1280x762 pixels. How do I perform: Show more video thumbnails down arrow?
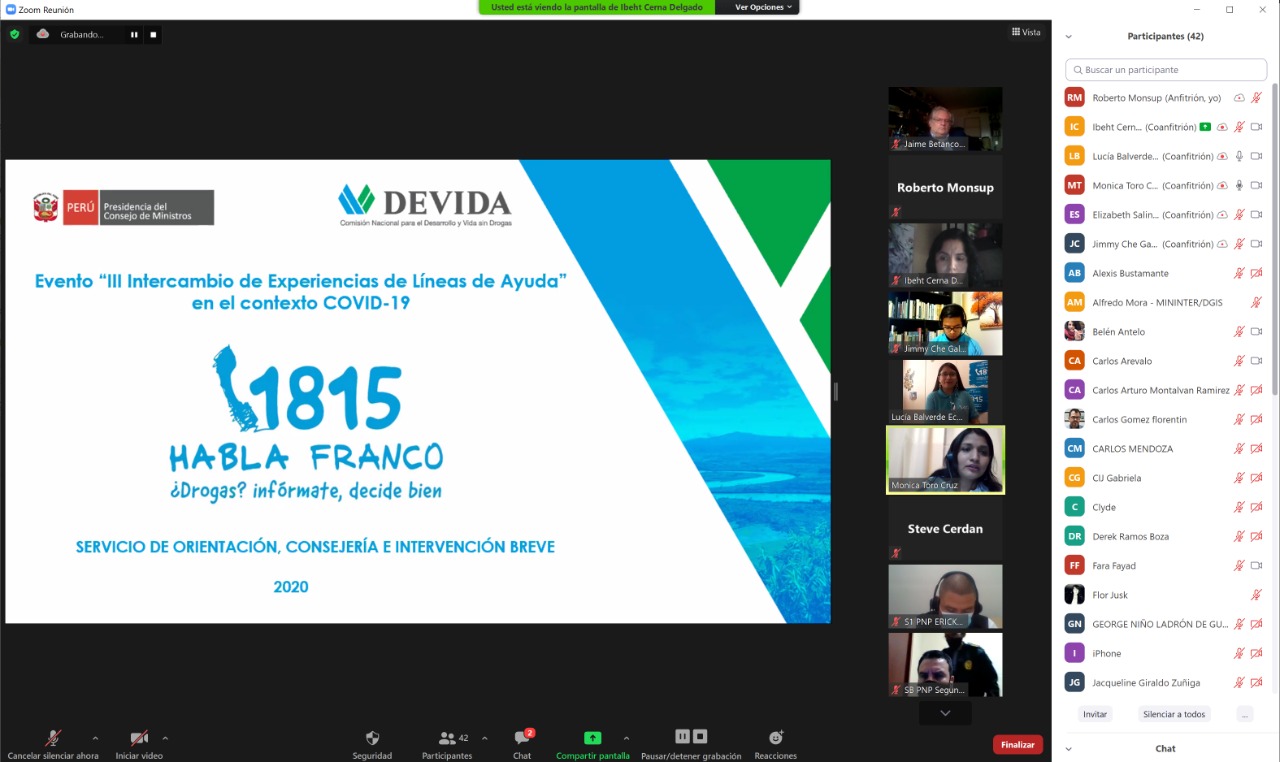945,713
